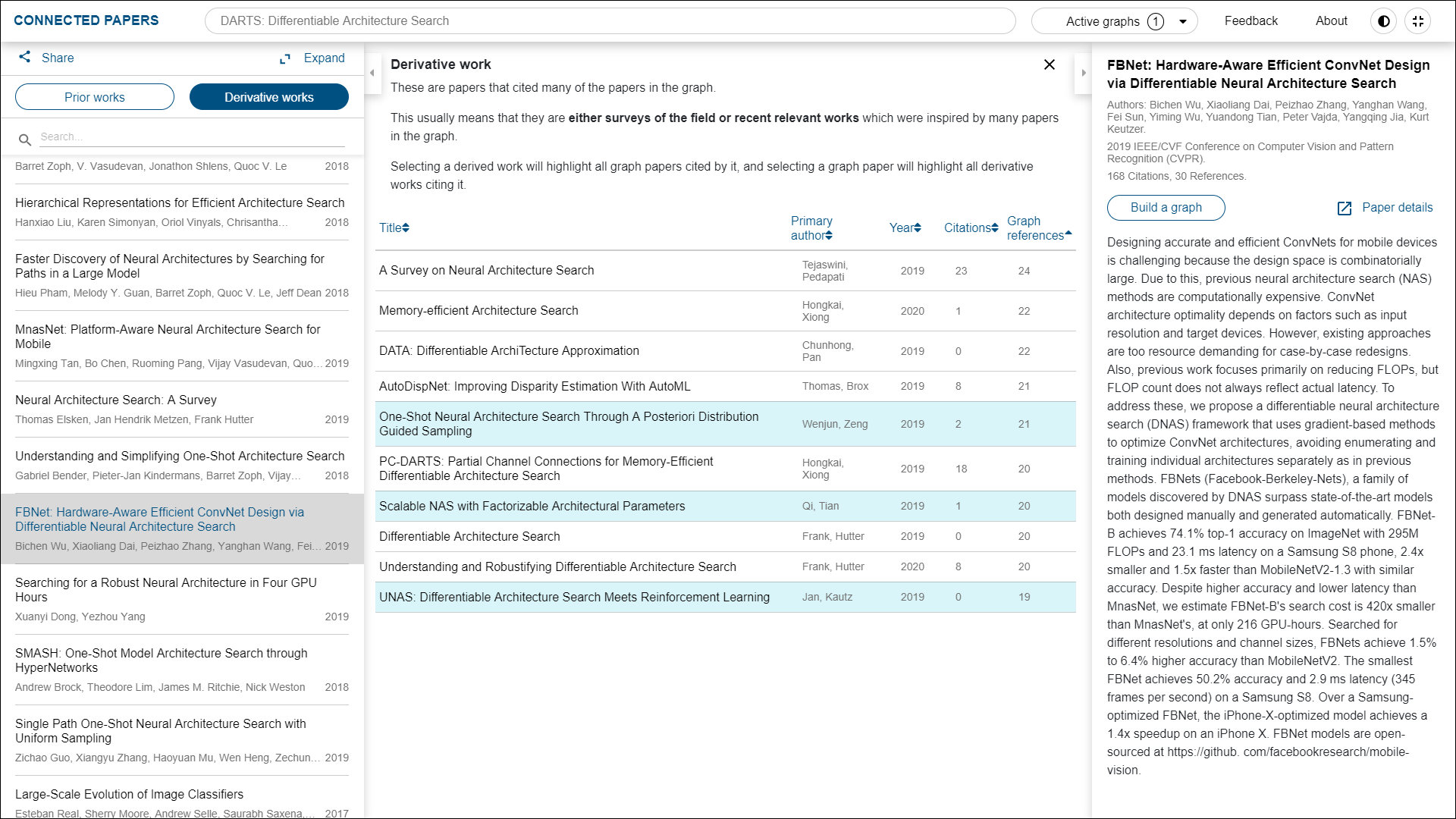Click the exit fullscreen icon
Screen dimensions: 1456x819
click(1418, 21)
